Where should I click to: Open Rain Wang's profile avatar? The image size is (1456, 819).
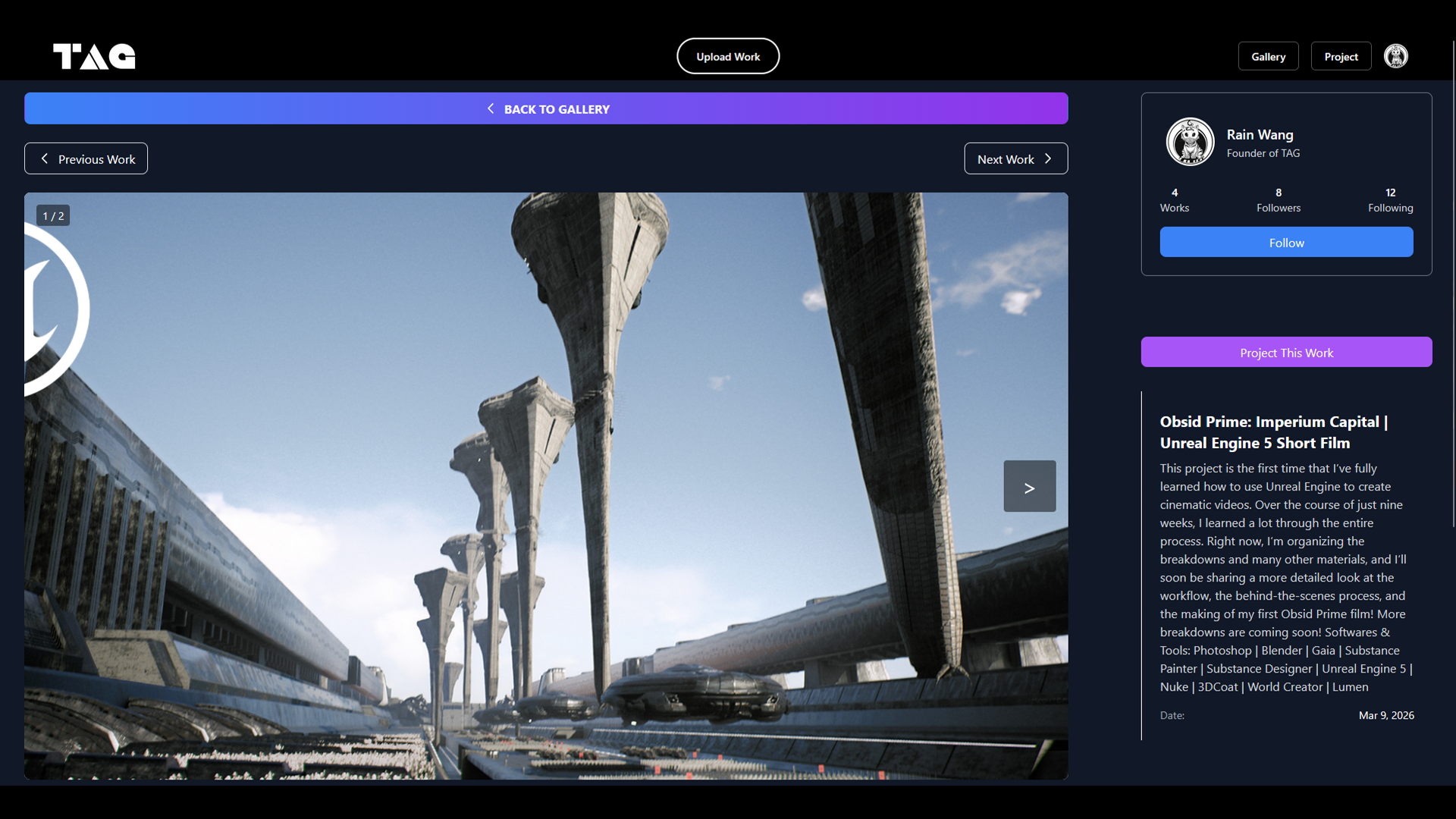pos(1191,142)
